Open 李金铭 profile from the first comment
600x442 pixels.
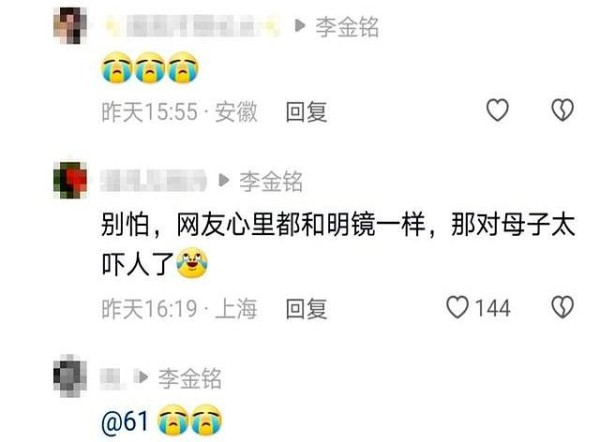point(347,27)
